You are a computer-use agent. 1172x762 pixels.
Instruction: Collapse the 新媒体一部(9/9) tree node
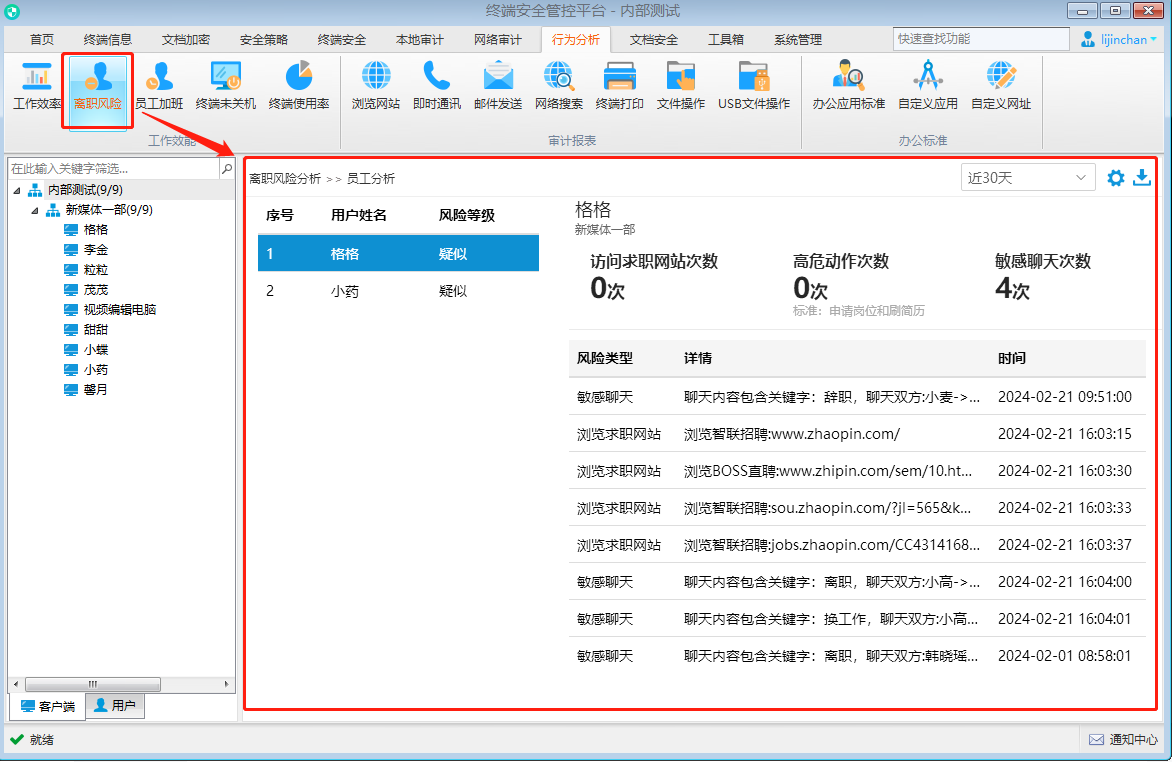point(34,211)
